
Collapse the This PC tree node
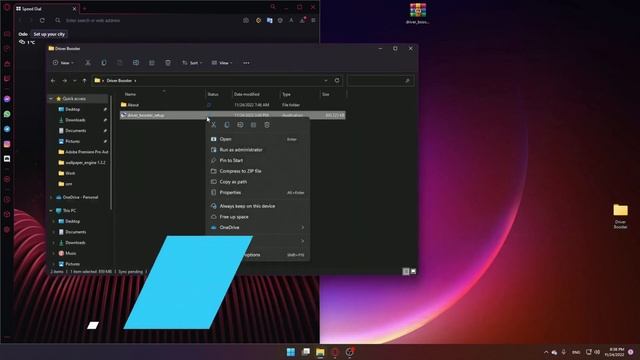click(x=51, y=211)
